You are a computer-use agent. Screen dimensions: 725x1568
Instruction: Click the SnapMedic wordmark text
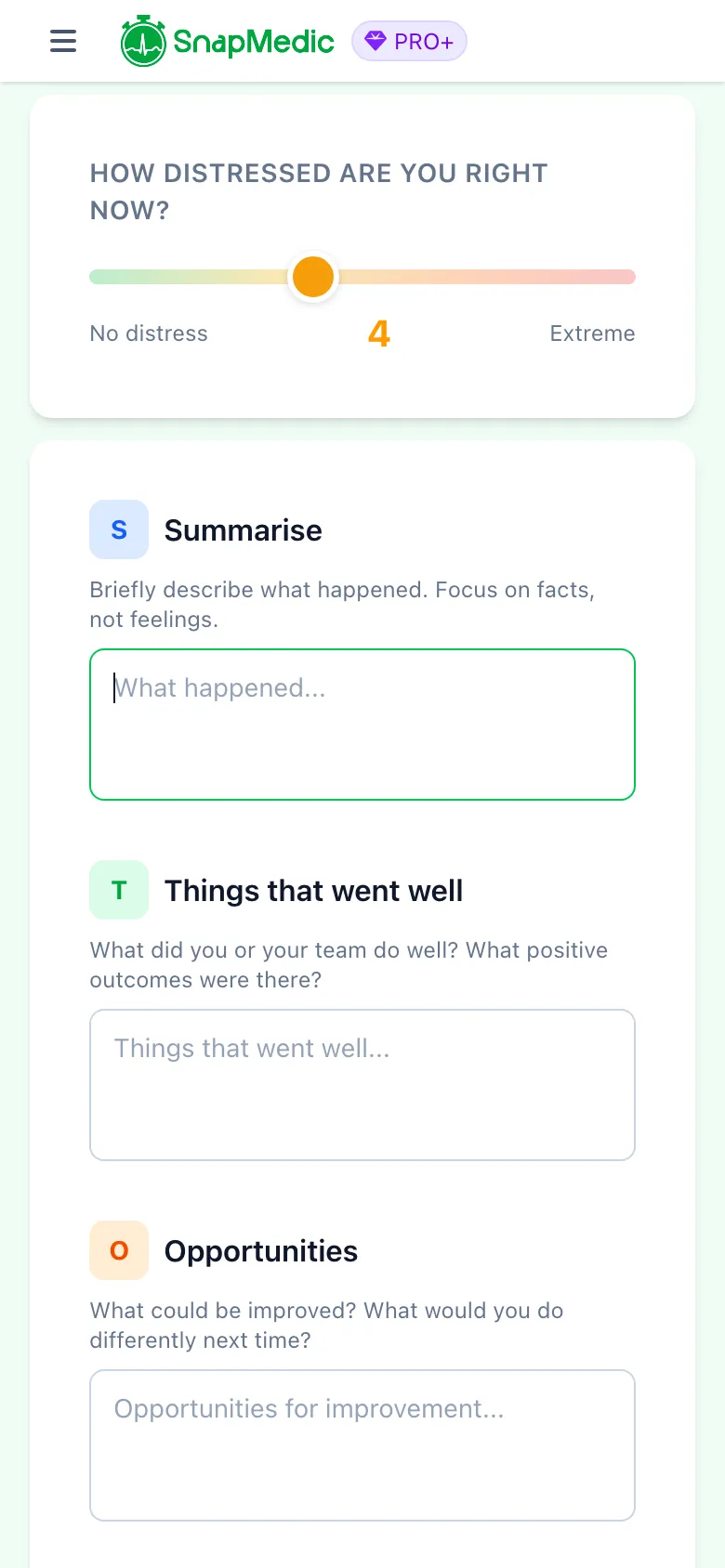tap(253, 42)
